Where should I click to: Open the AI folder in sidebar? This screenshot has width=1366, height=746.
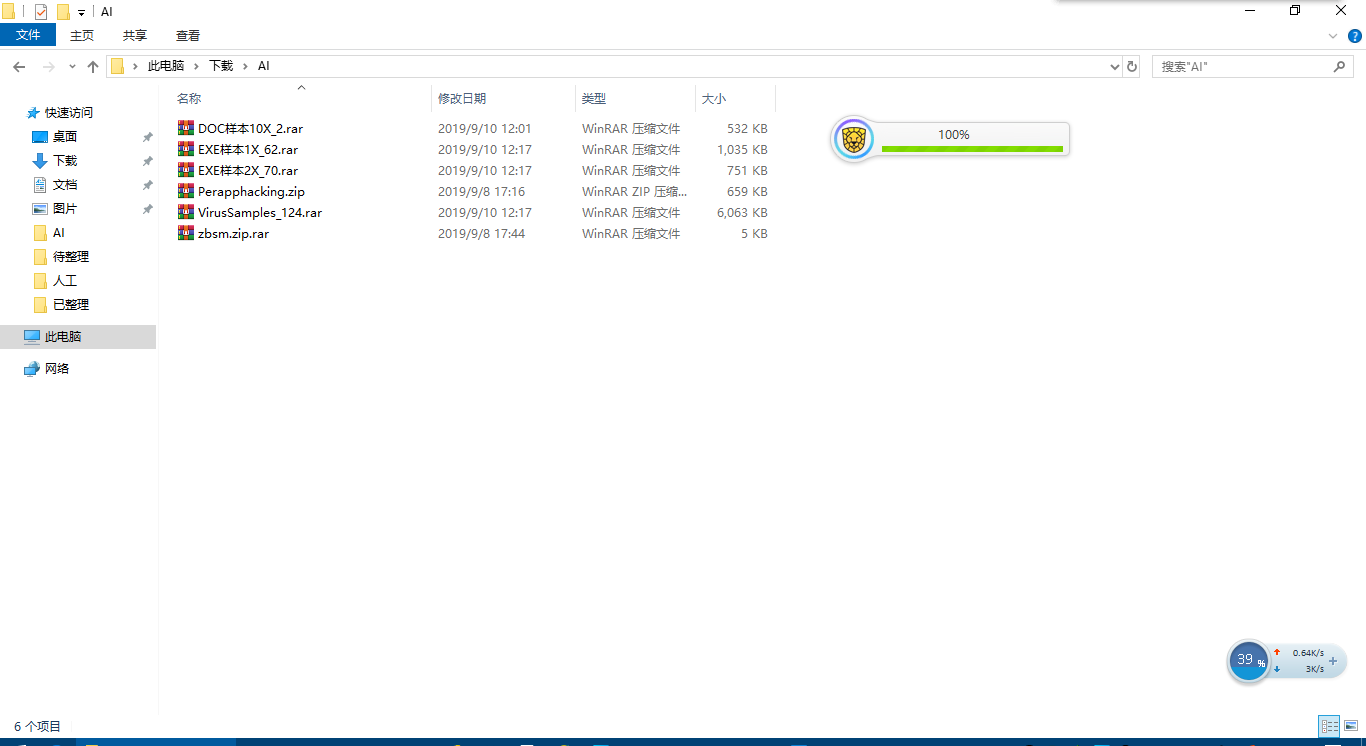[58, 233]
